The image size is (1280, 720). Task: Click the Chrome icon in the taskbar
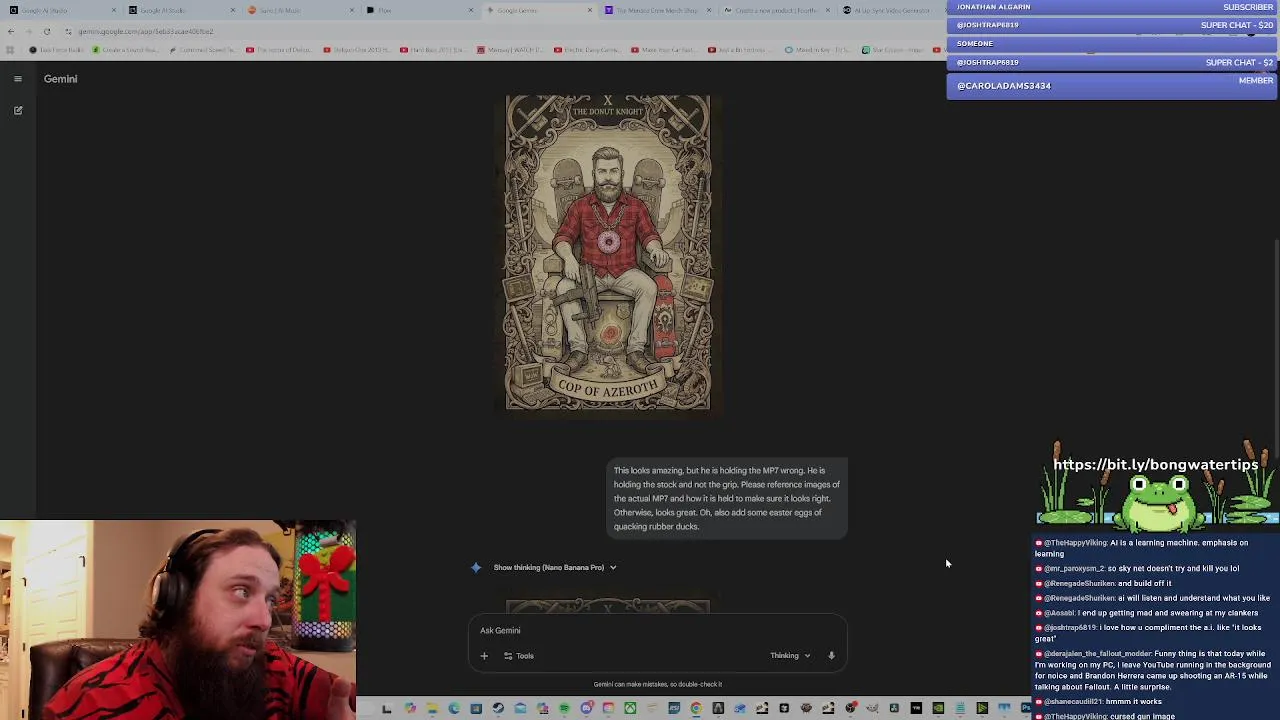(x=696, y=708)
